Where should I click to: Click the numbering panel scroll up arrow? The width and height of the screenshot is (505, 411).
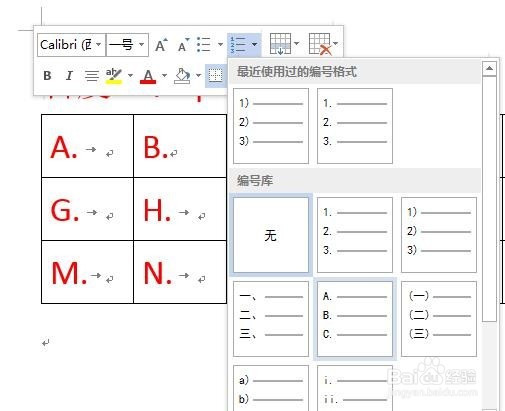coord(489,68)
